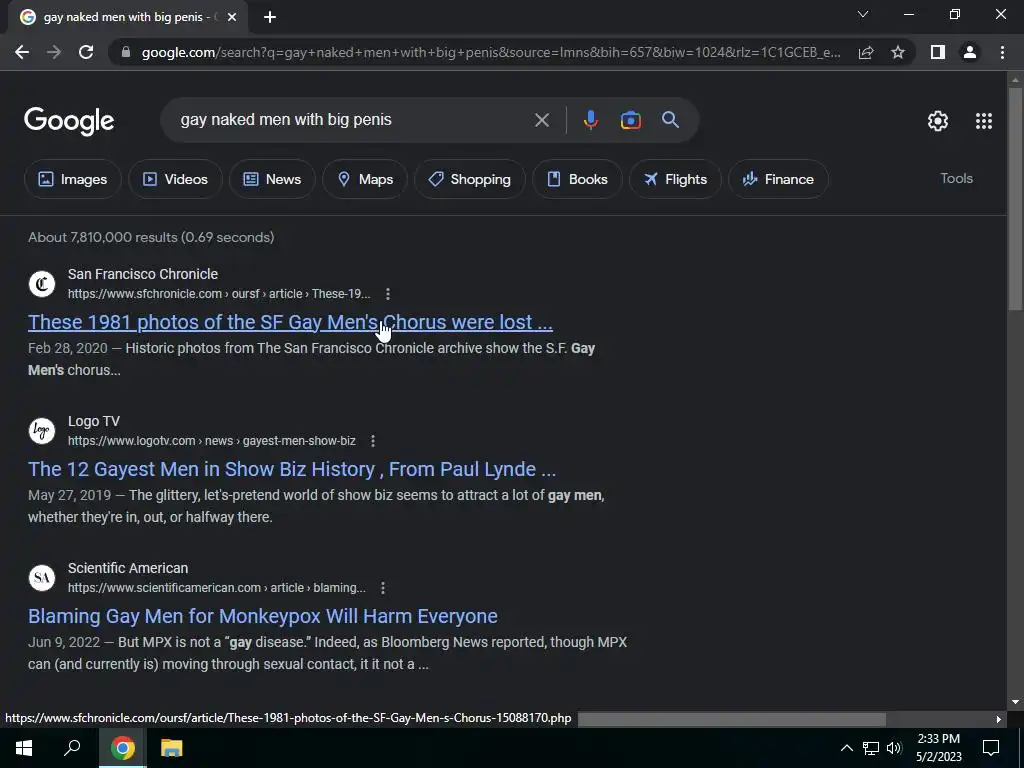
Task: Switch to the Finance filter
Action: [778, 179]
